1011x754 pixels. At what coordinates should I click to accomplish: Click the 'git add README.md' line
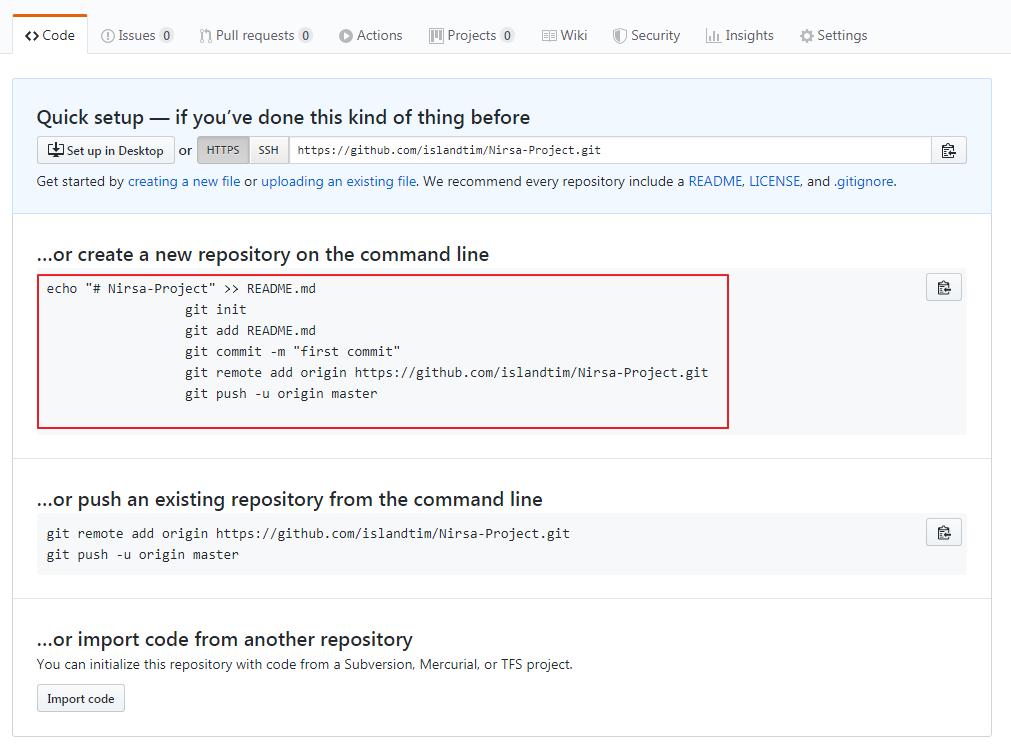(x=250, y=331)
